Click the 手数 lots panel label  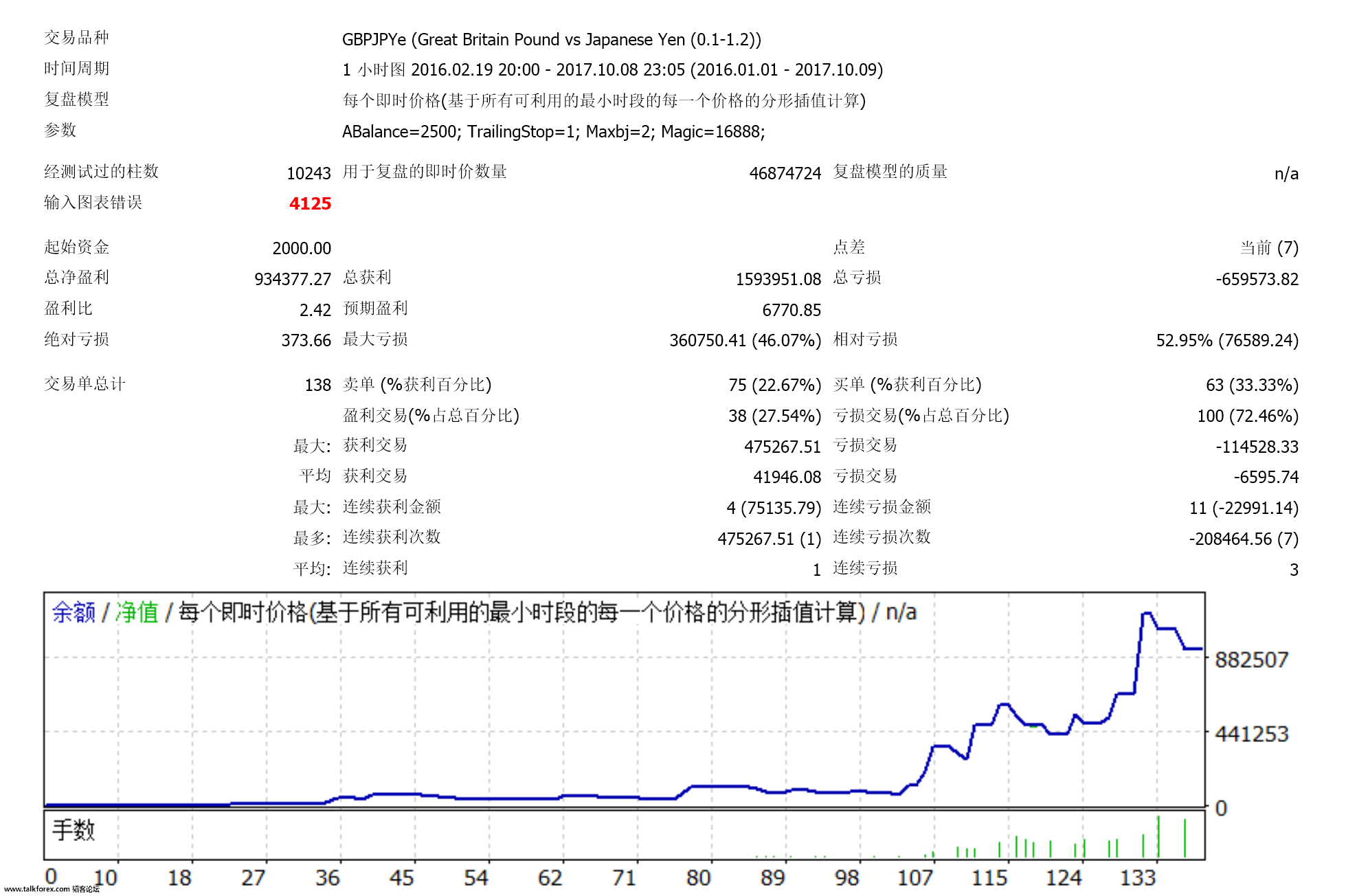[74, 830]
